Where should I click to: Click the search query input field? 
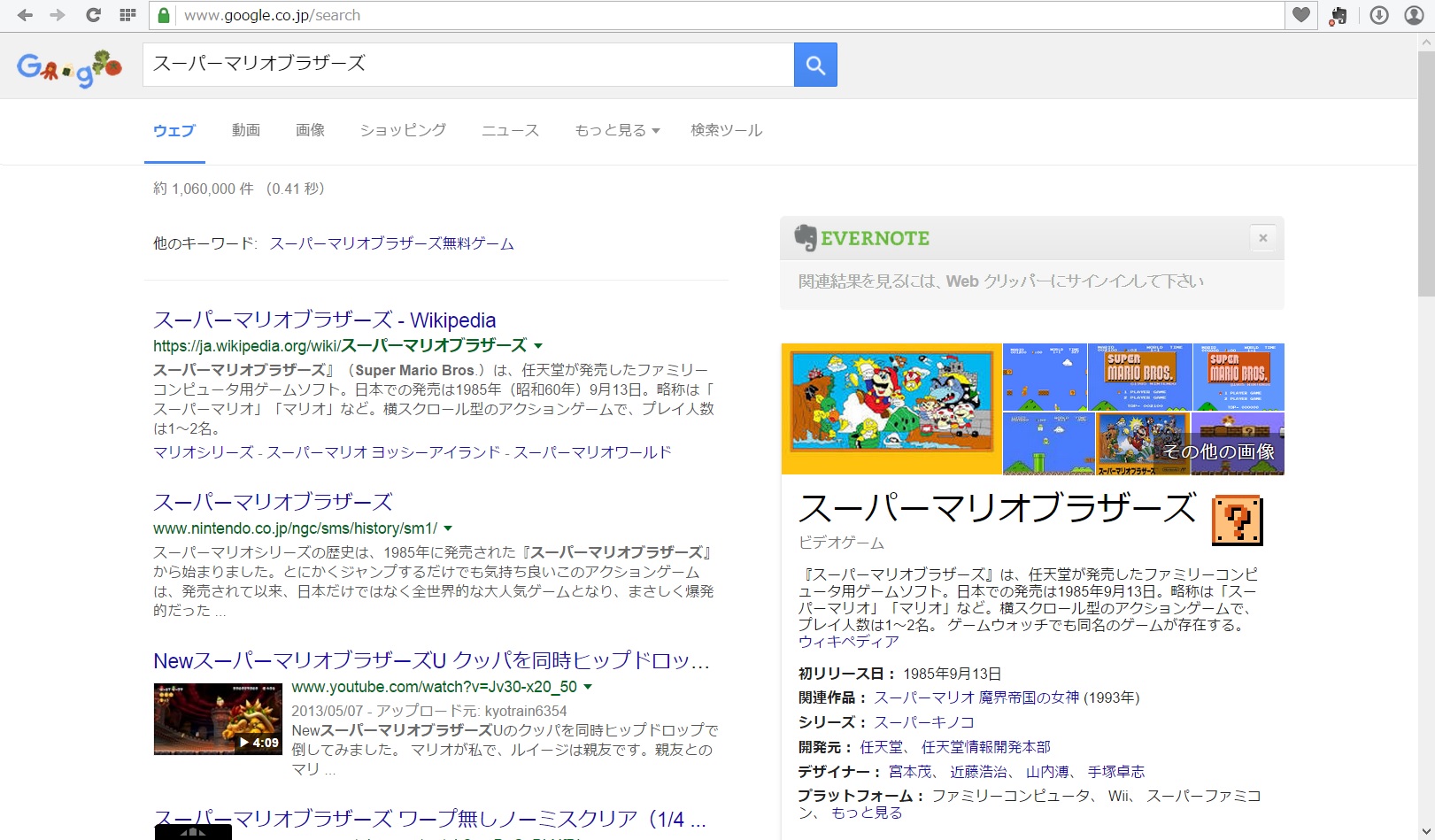point(468,64)
